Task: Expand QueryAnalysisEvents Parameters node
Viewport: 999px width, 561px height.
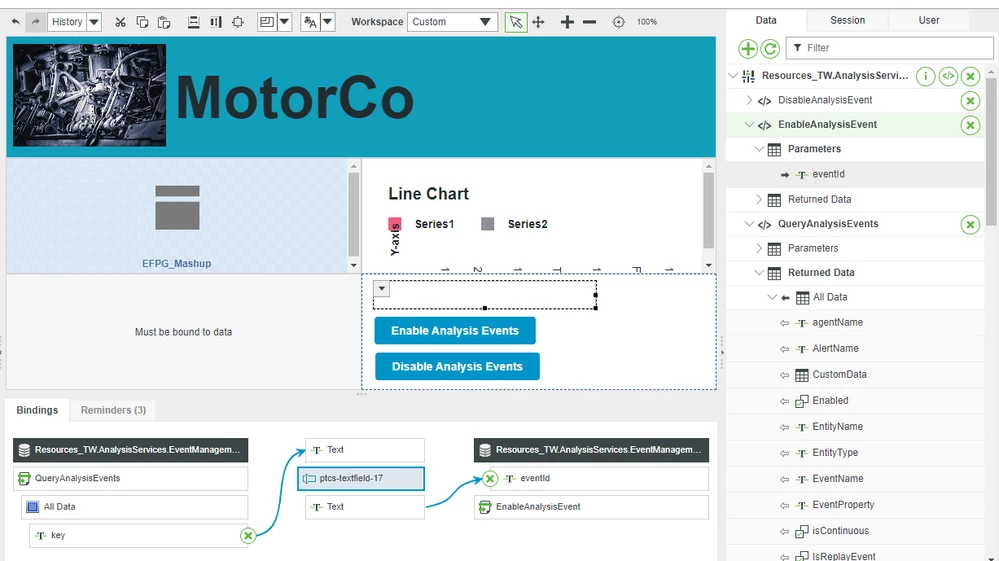Action: pos(759,248)
